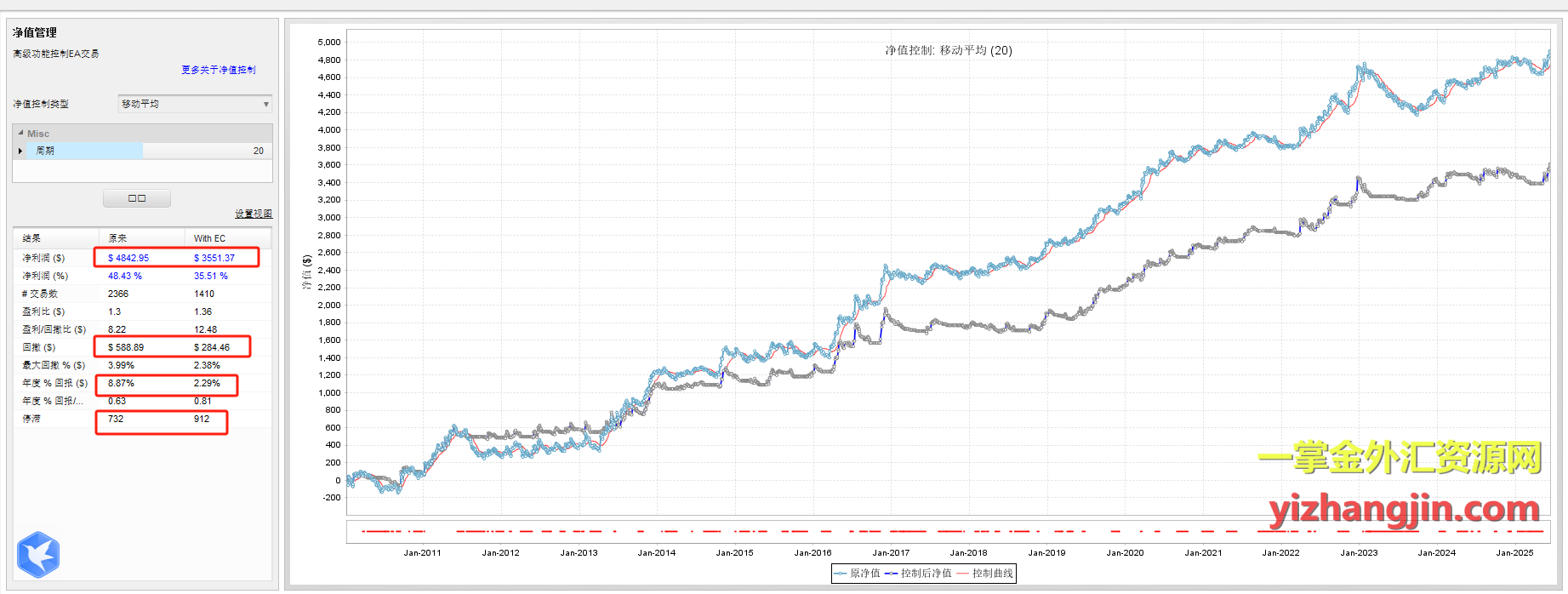
Task: Select the 净利润 ($) result row
Action: pos(44,258)
